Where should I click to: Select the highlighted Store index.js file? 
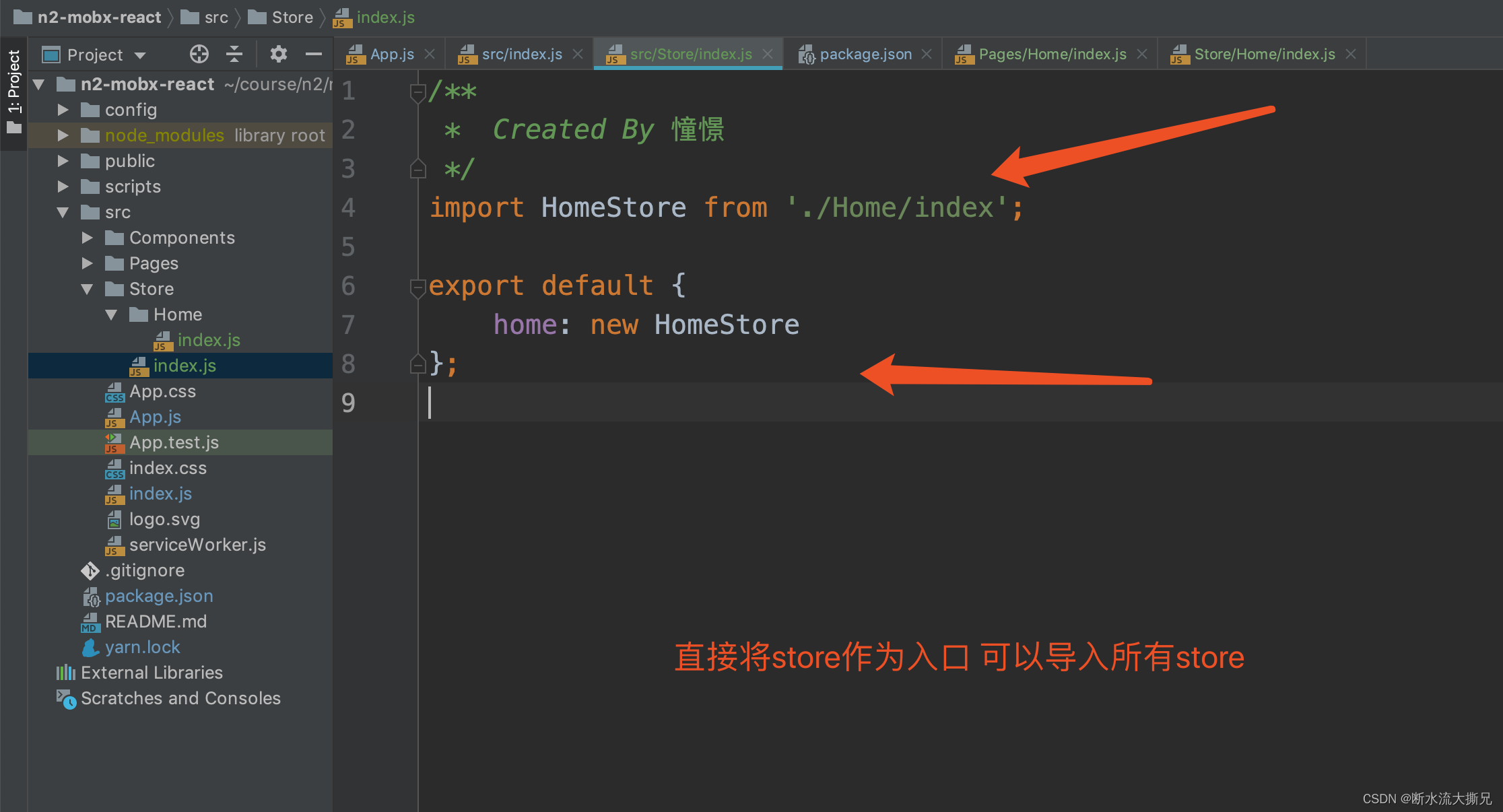[x=180, y=366]
